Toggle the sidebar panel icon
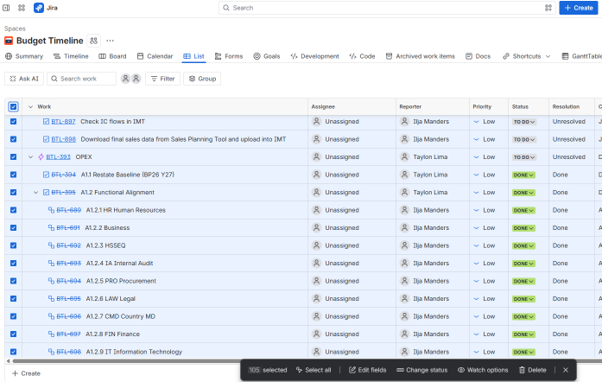The width and height of the screenshot is (602, 382). tap(6, 8)
